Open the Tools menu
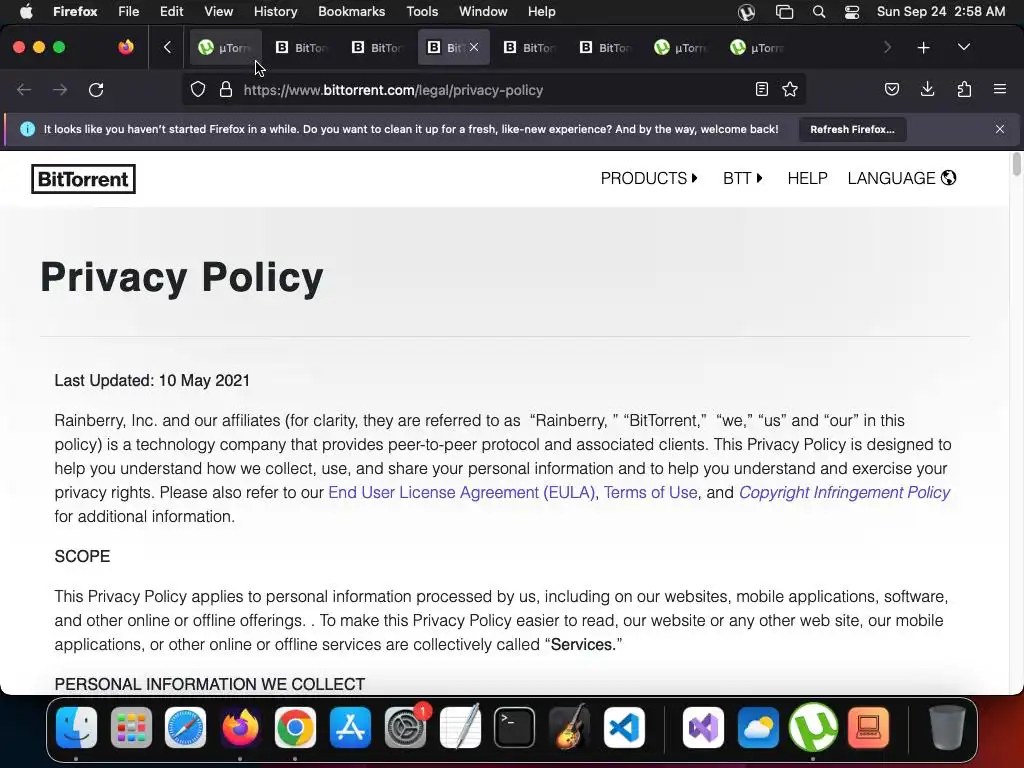 coord(422,12)
